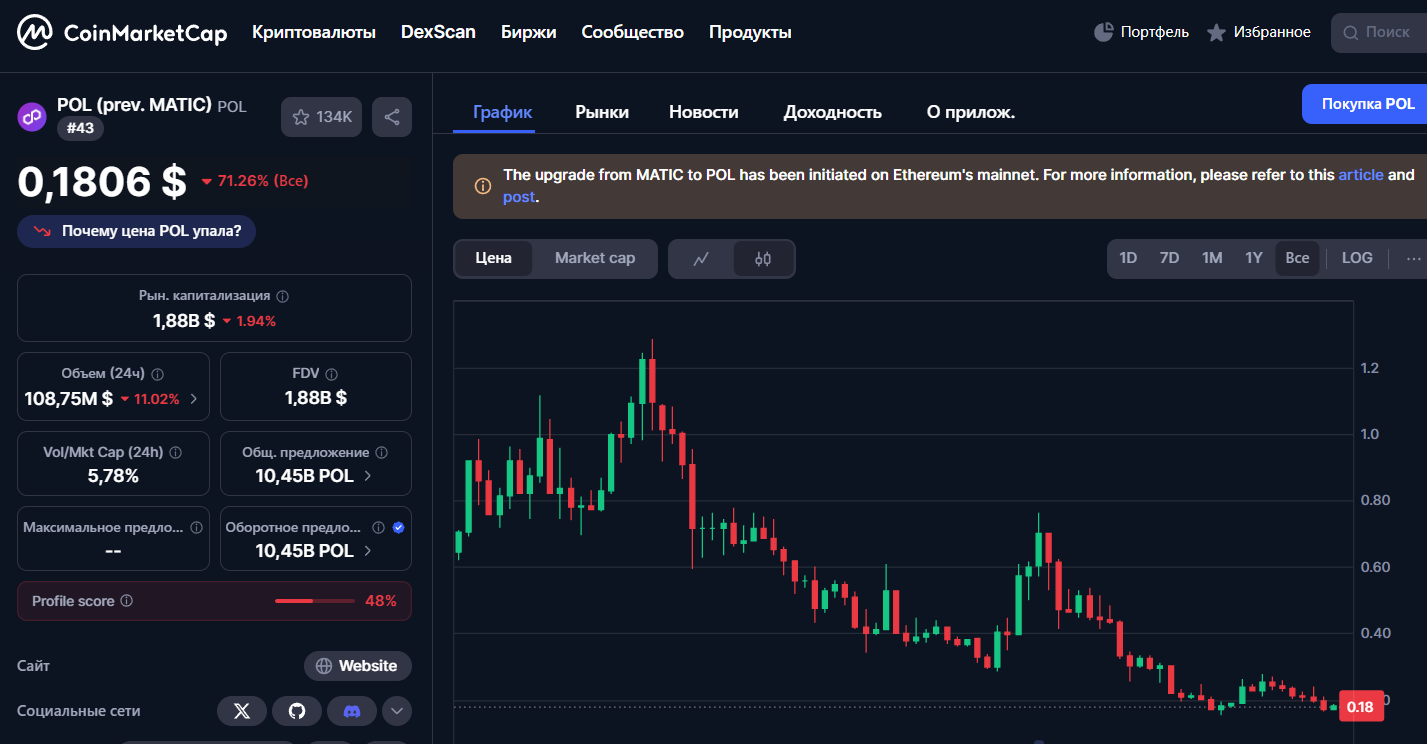Screen dimensions: 1427x744
Task: Expand Общ. предложение details arrow
Action: (368, 476)
